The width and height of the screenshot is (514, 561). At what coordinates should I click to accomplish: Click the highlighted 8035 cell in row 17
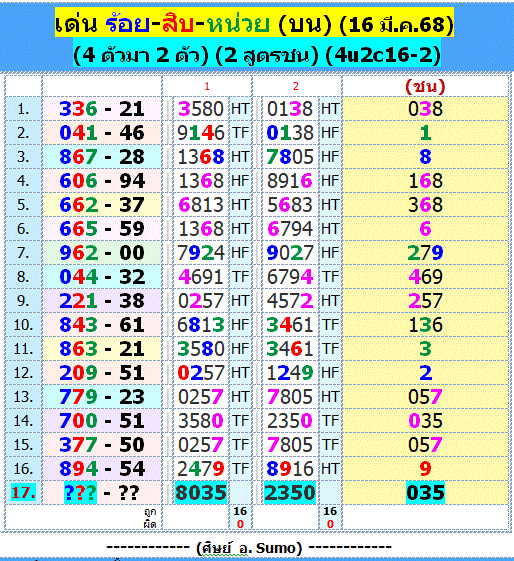201,493
